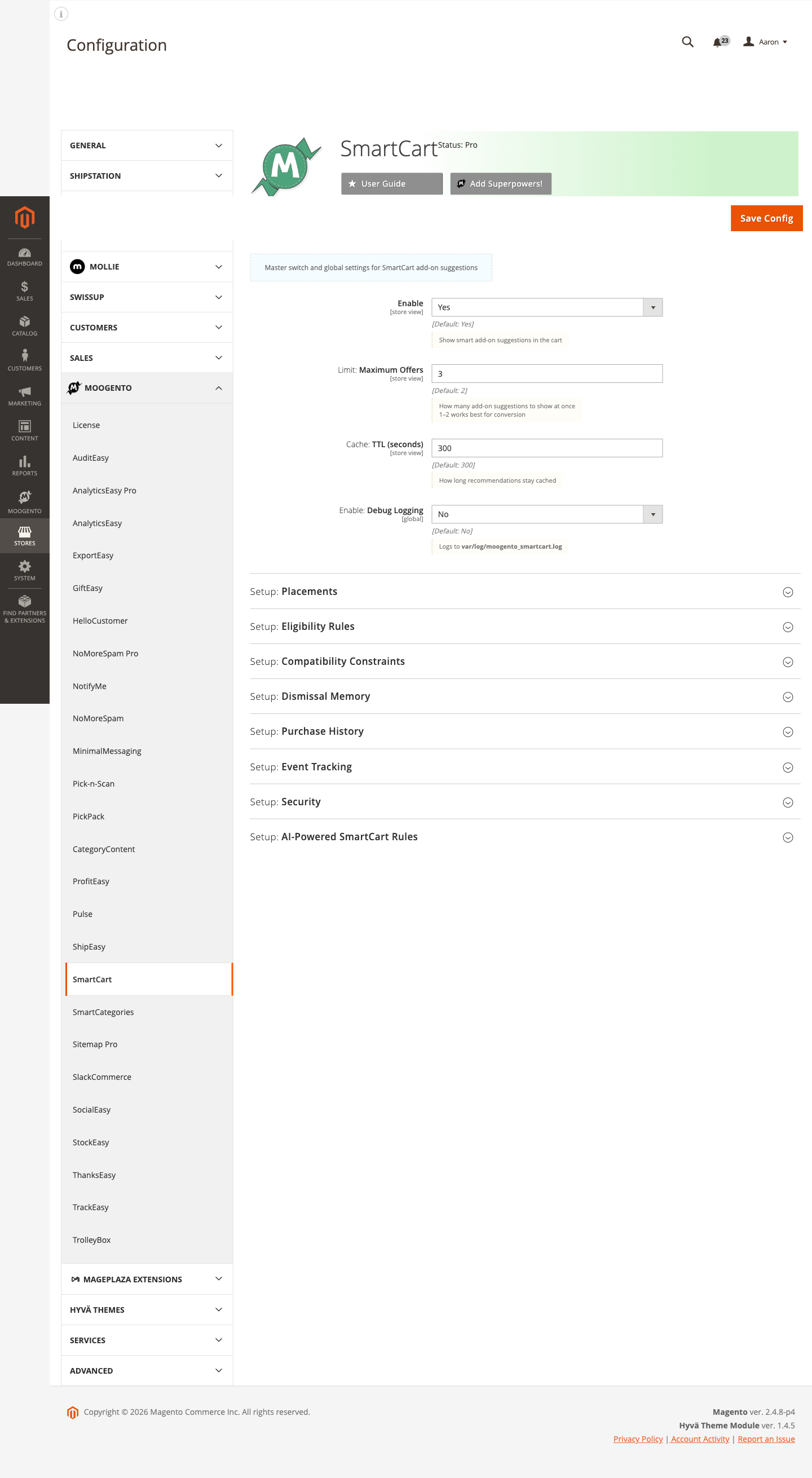Viewport: 812px width, 1478px height.
Task: Expand the General config section
Action: 147,145
